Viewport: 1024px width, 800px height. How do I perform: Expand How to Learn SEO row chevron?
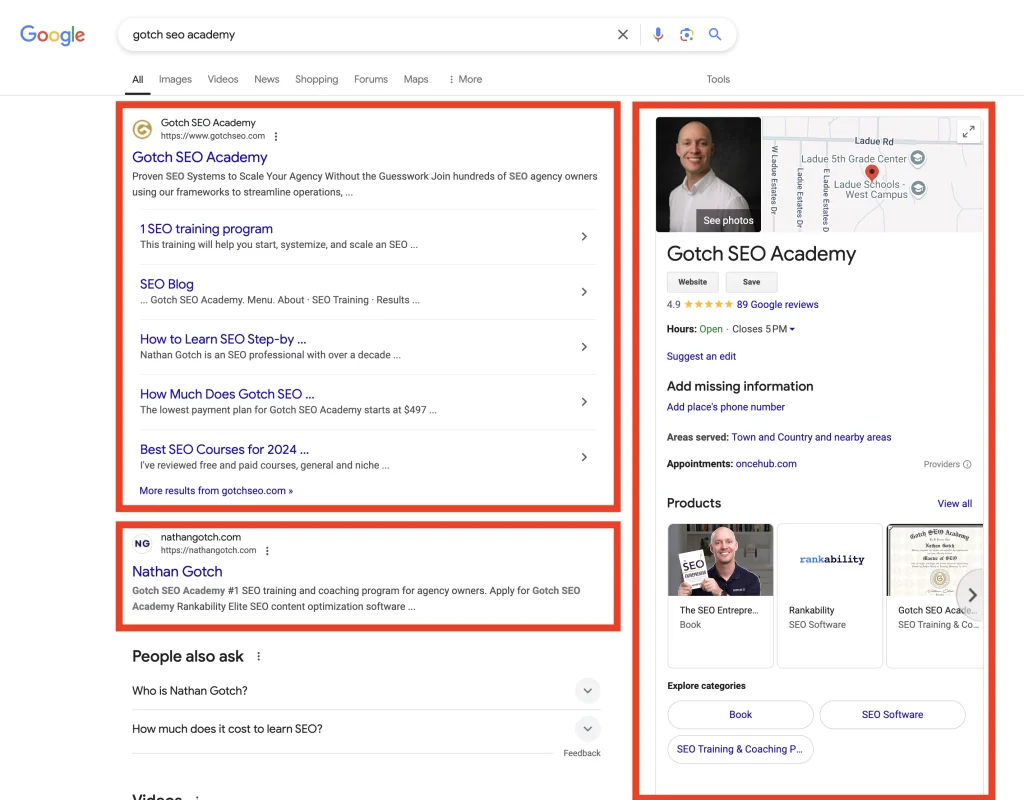coord(584,347)
